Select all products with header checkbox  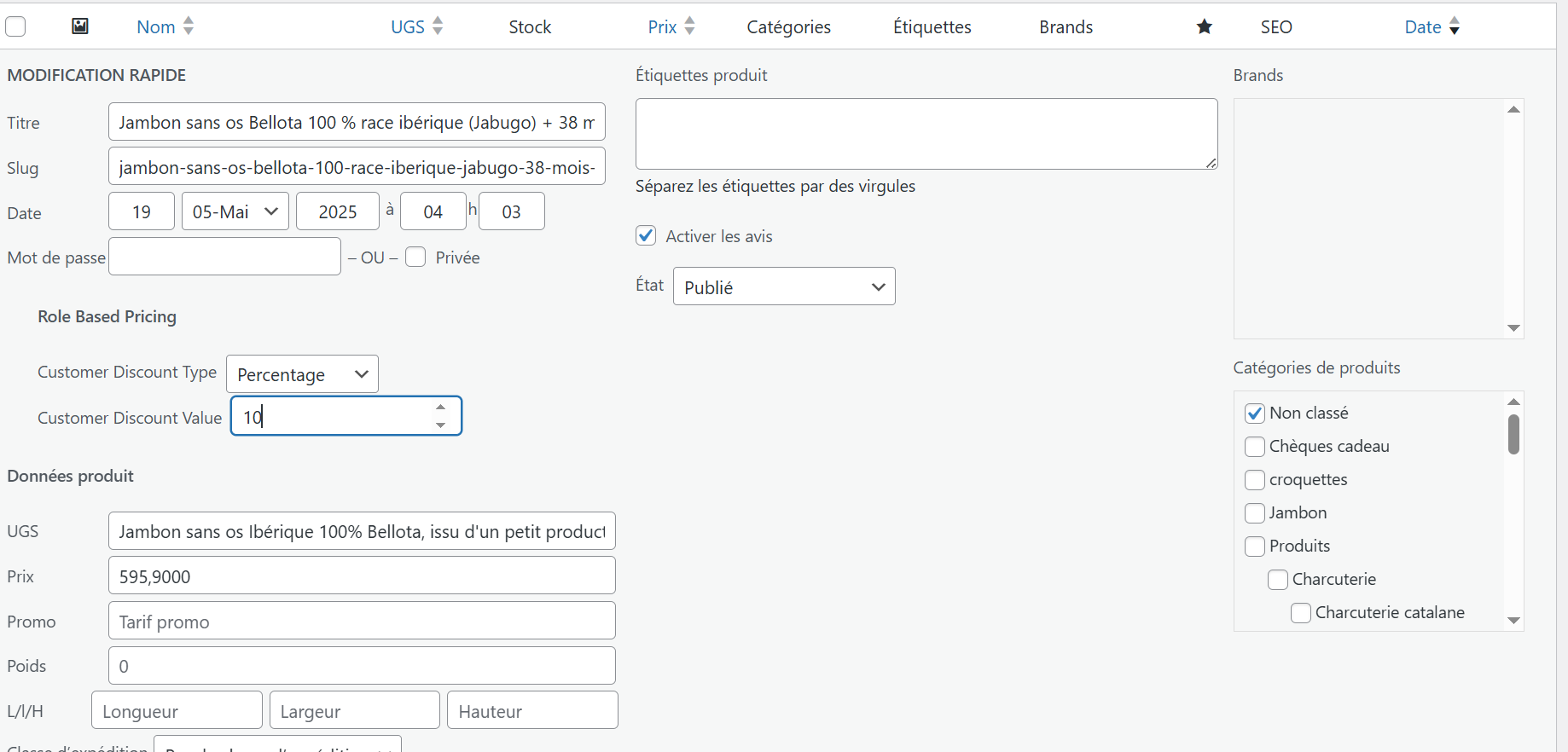click(x=15, y=26)
